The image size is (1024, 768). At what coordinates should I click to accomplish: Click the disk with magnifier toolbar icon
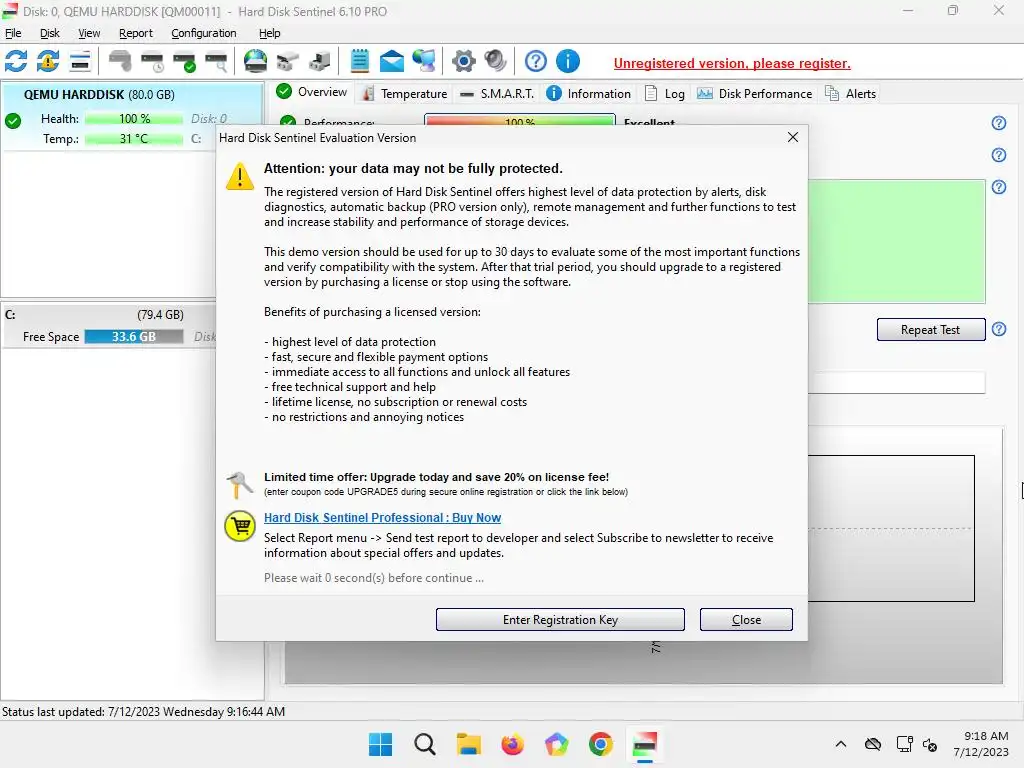[216, 61]
